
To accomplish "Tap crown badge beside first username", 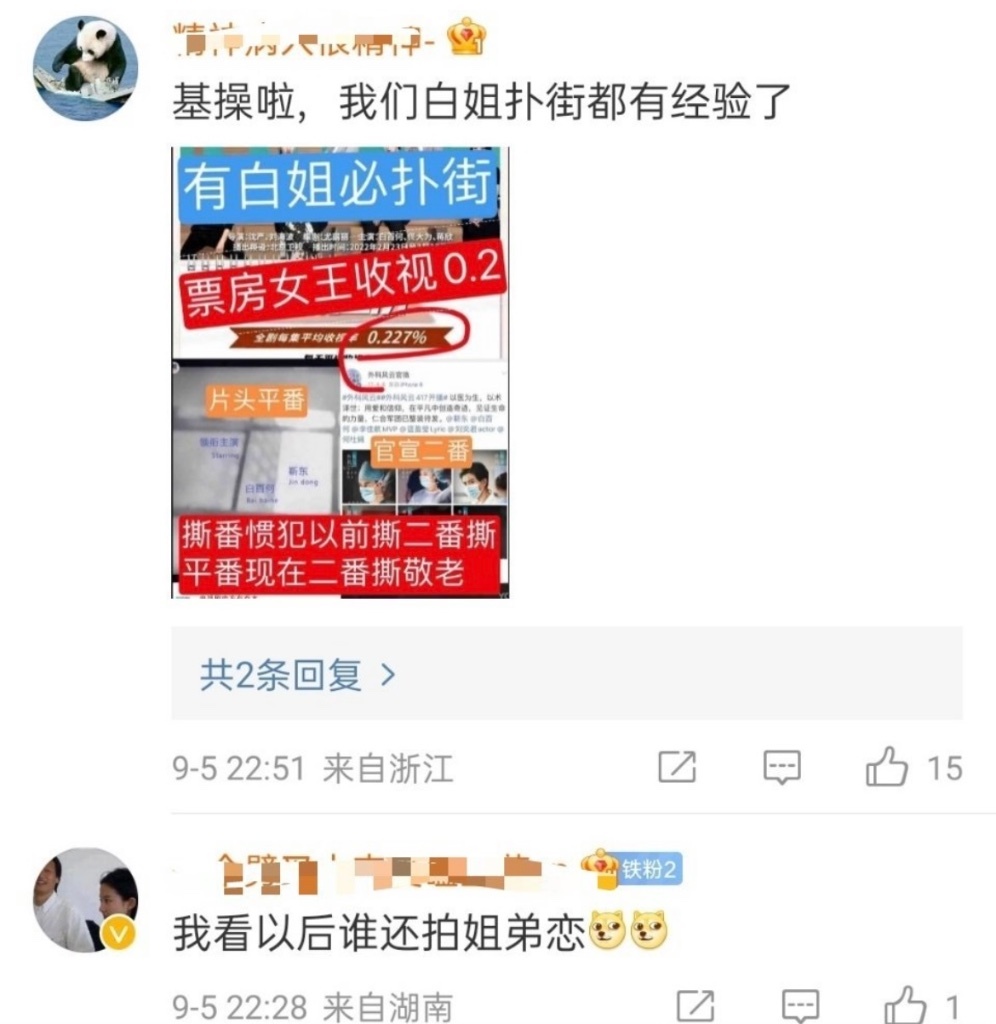I will click(x=467, y=37).
